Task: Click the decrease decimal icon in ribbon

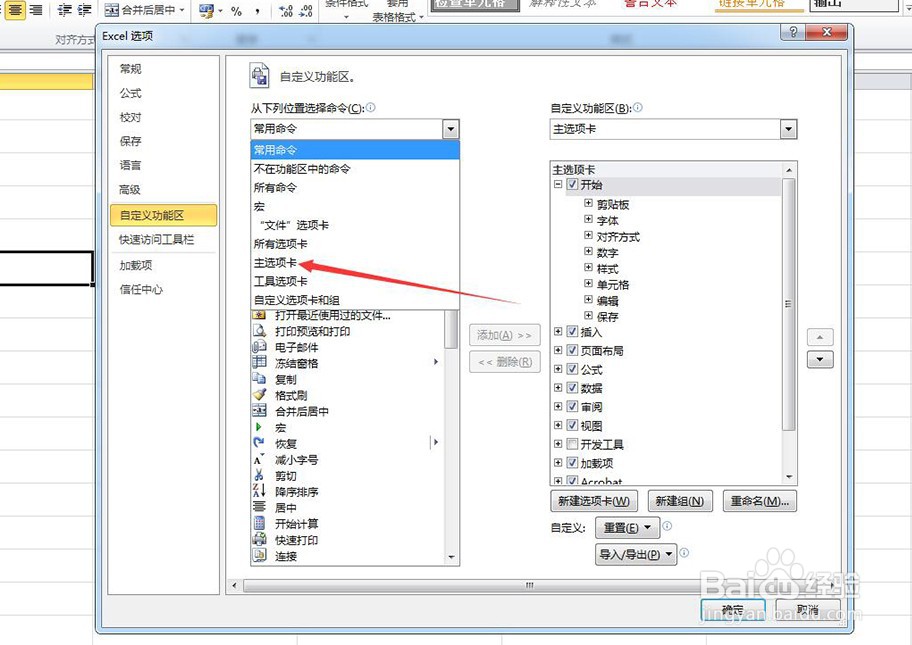Action: click(306, 10)
